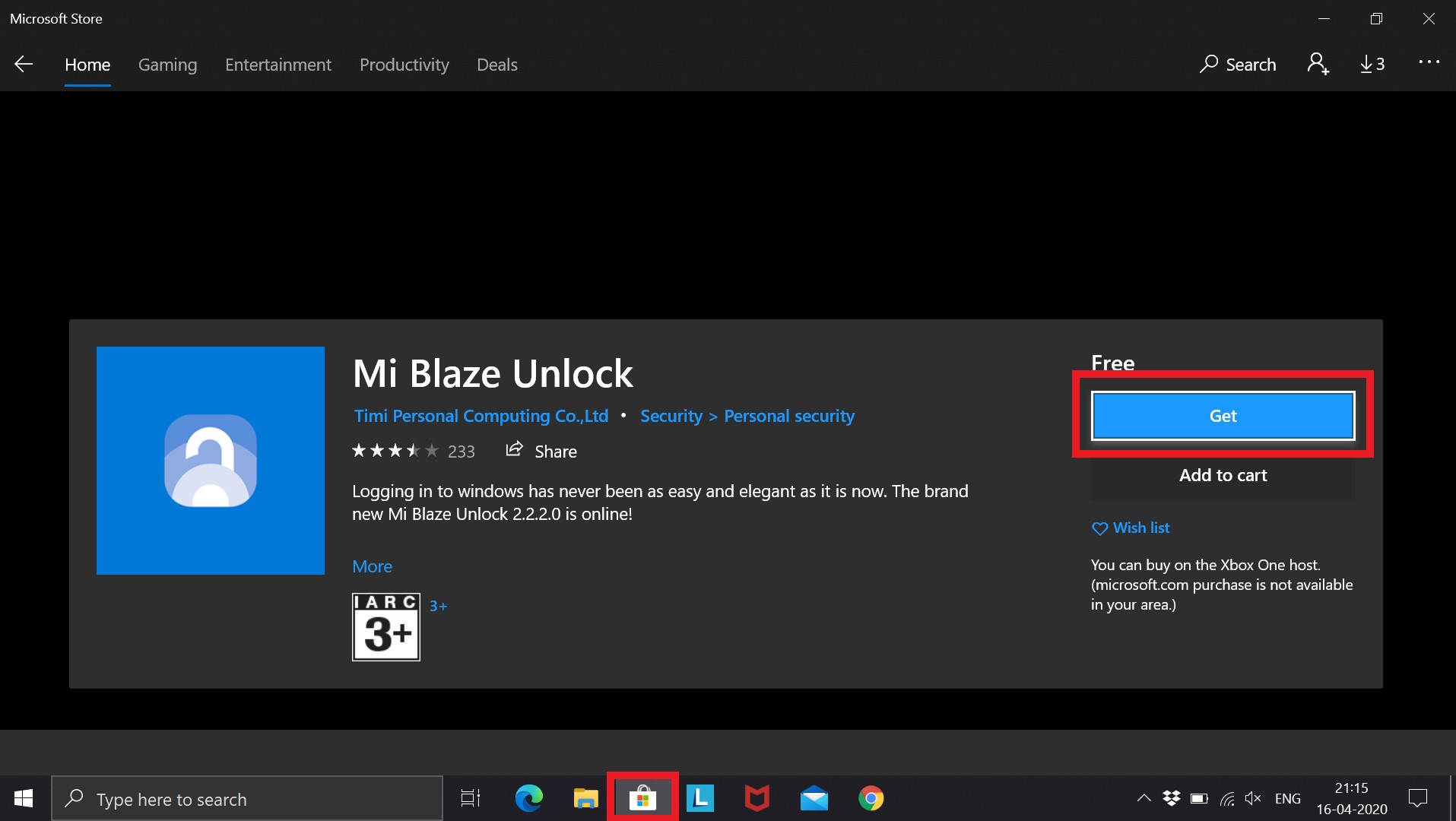Open the See more ellipsis menu
This screenshot has height=821, width=1456.
(1430, 65)
